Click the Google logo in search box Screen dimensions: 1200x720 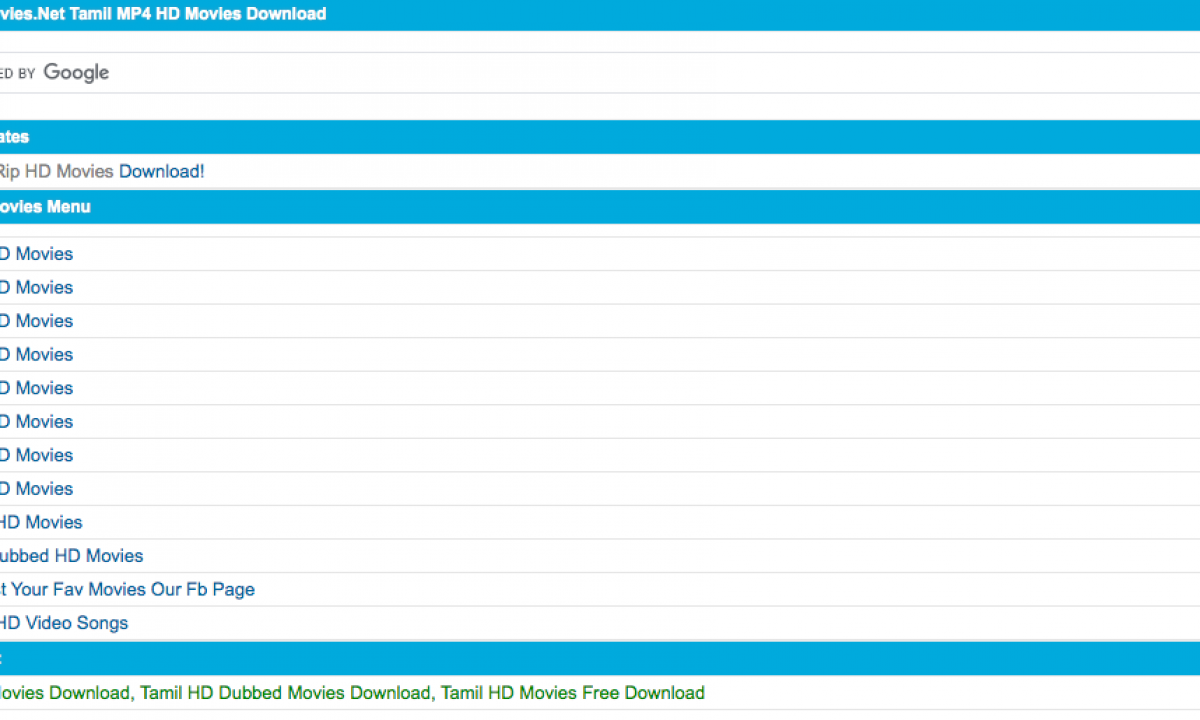point(76,72)
